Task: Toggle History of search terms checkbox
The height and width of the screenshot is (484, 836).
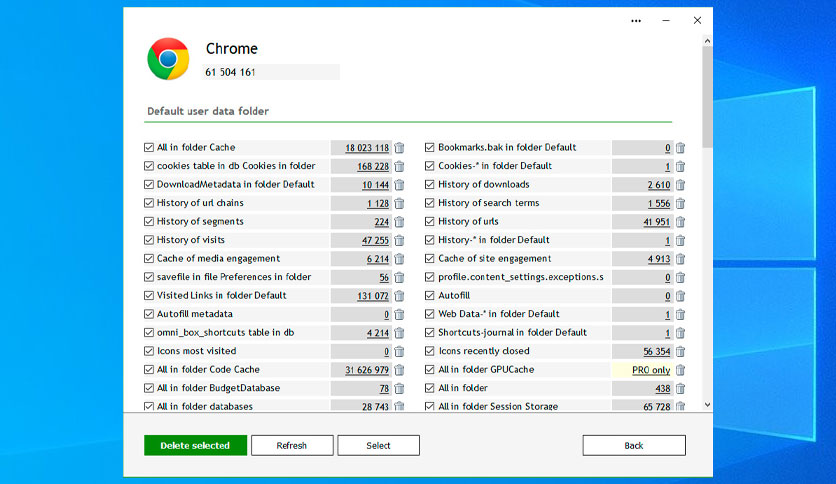Action: (430, 203)
